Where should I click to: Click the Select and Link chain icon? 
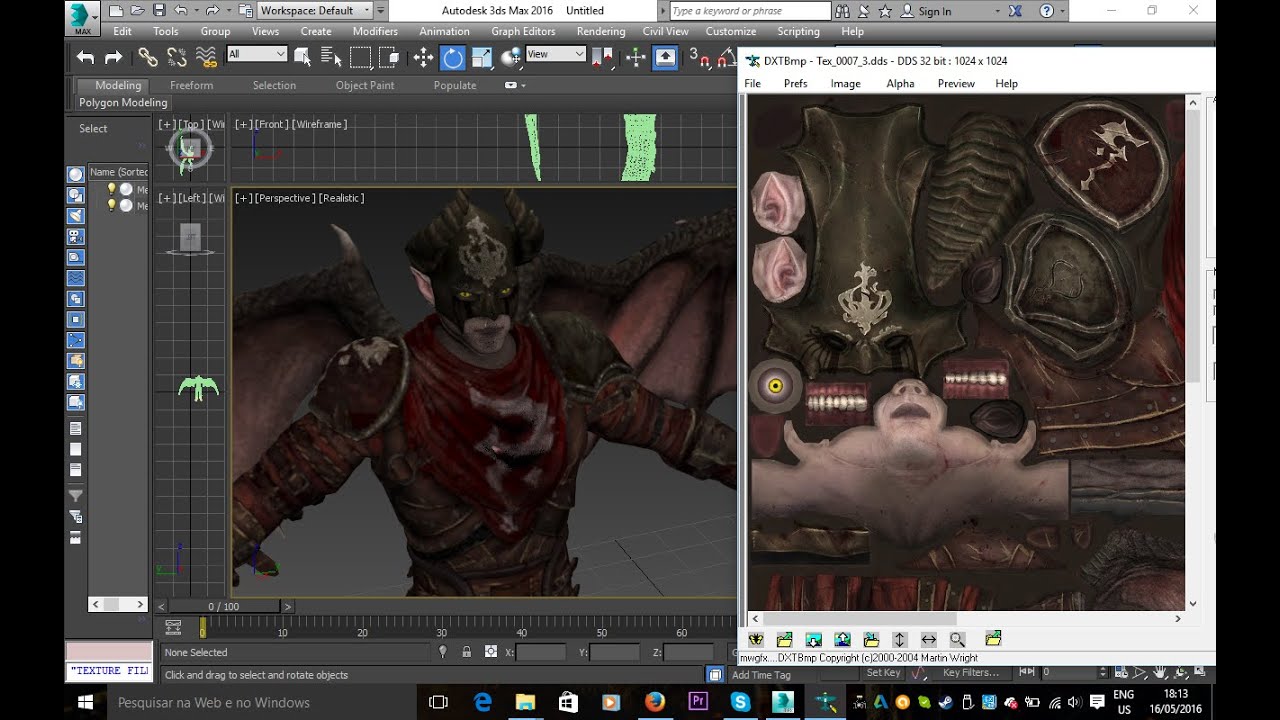147,58
